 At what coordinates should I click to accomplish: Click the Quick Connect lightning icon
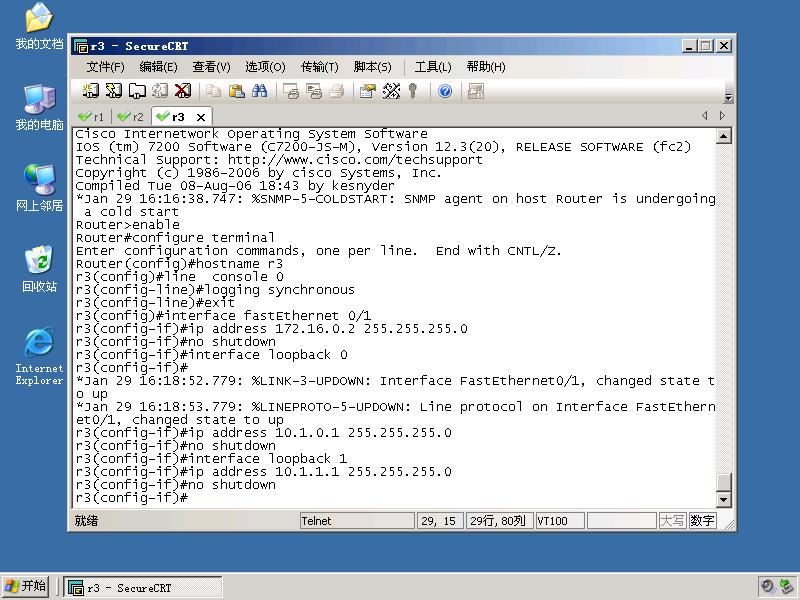coord(113,91)
